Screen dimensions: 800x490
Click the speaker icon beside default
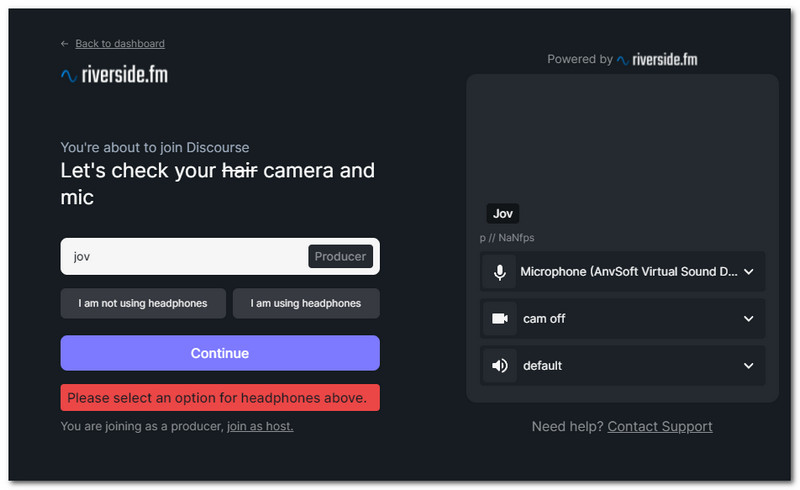tap(499, 366)
